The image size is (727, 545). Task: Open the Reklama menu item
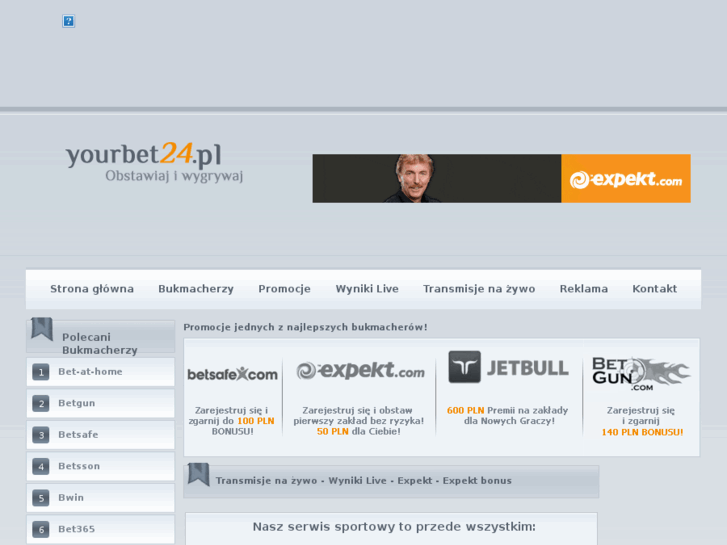pyautogui.click(x=583, y=289)
